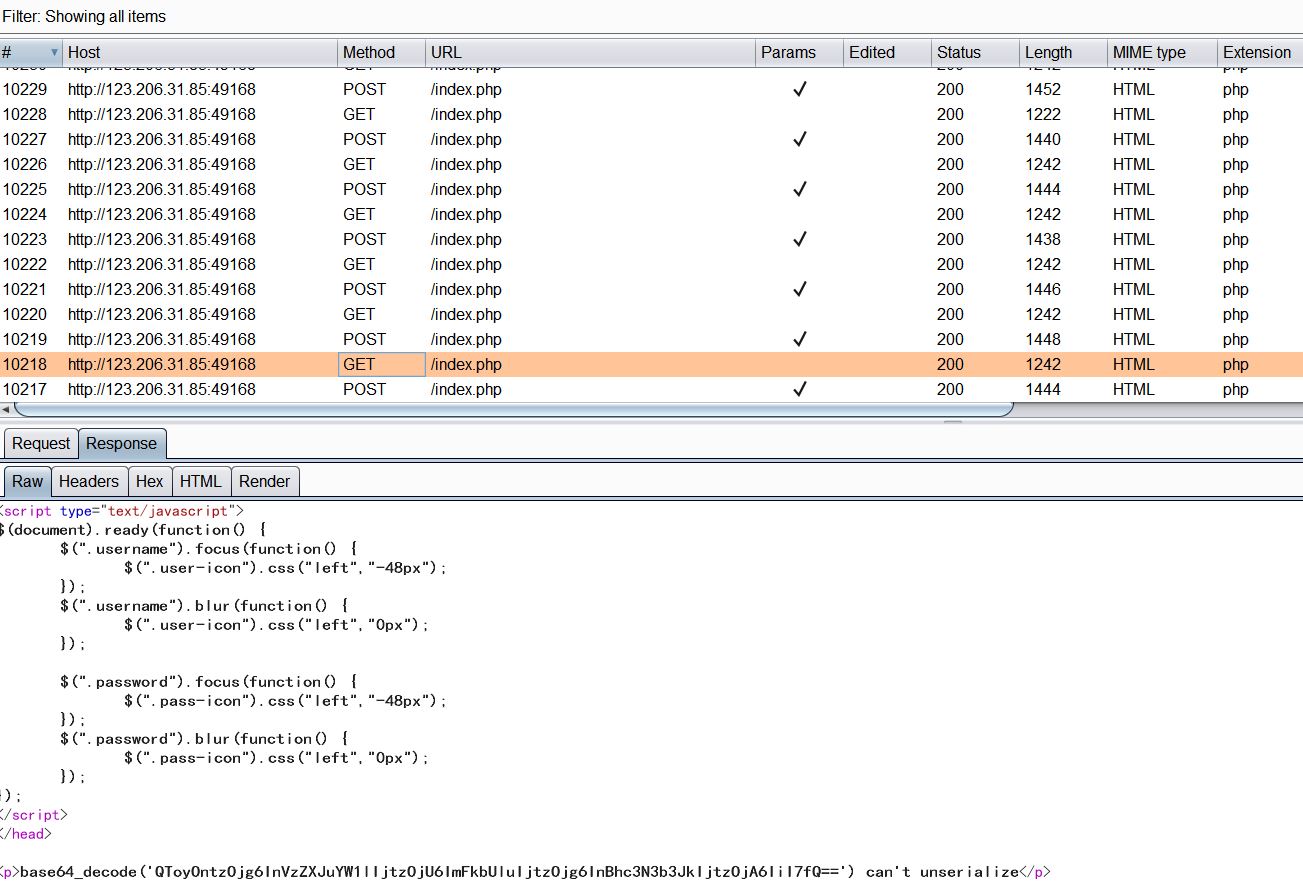This screenshot has height=893, width=1303.
Task: Sort by the Length column header
Action: [1063, 52]
